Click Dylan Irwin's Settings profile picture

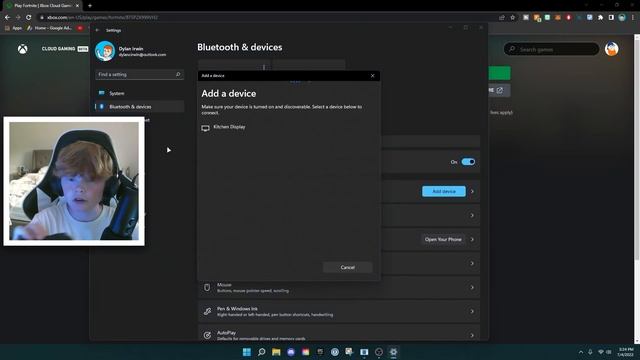click(105, 51)
